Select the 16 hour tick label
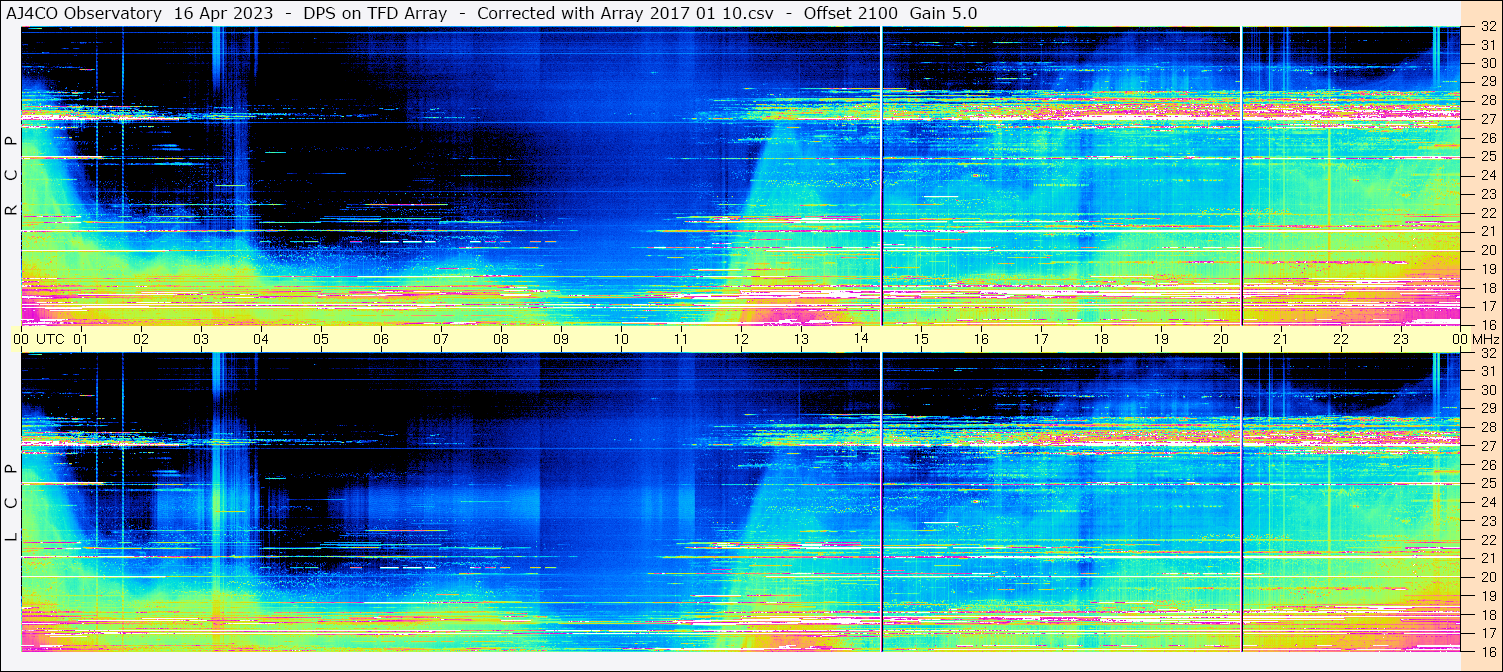 click(x=981, y=339)
